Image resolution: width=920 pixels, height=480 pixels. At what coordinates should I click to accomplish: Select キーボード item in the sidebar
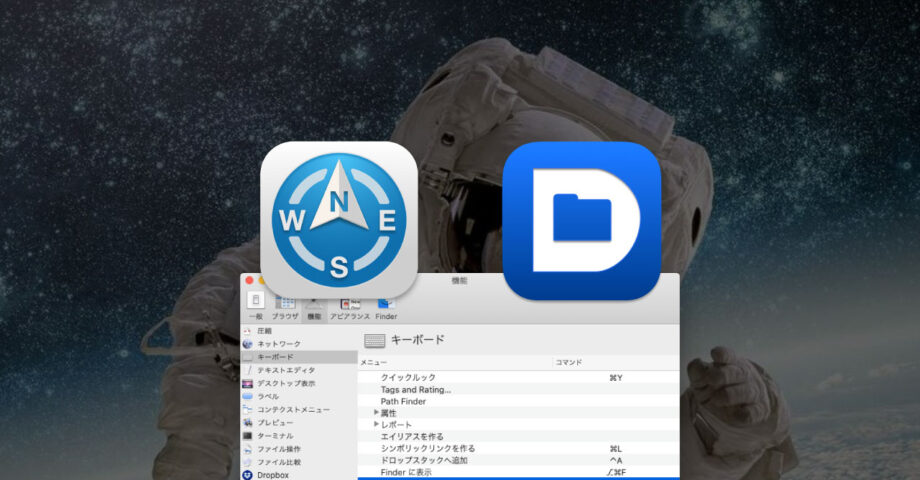[299, 357]
